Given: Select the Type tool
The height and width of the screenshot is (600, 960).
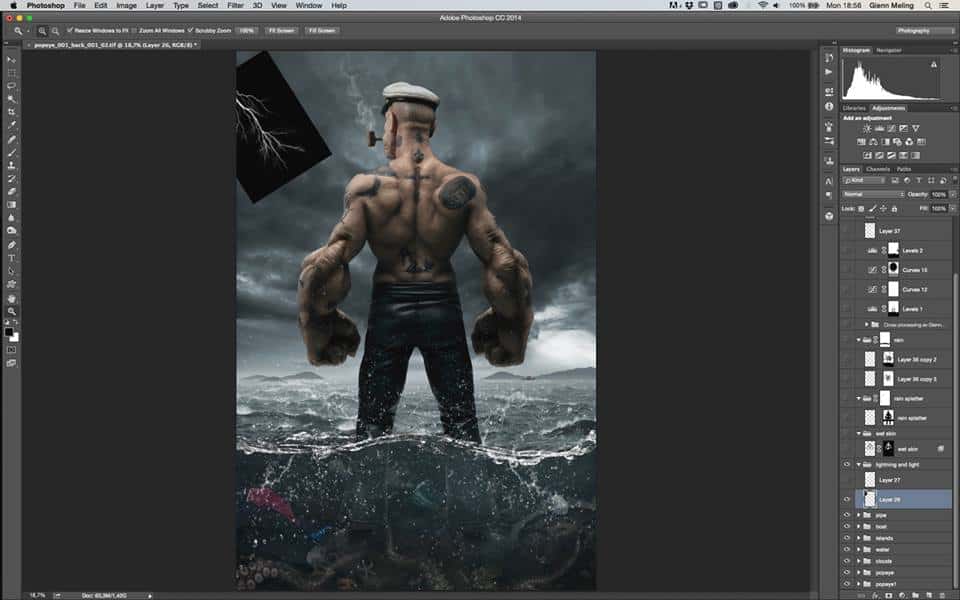Looking at the screenshot, I should [12, 258].
